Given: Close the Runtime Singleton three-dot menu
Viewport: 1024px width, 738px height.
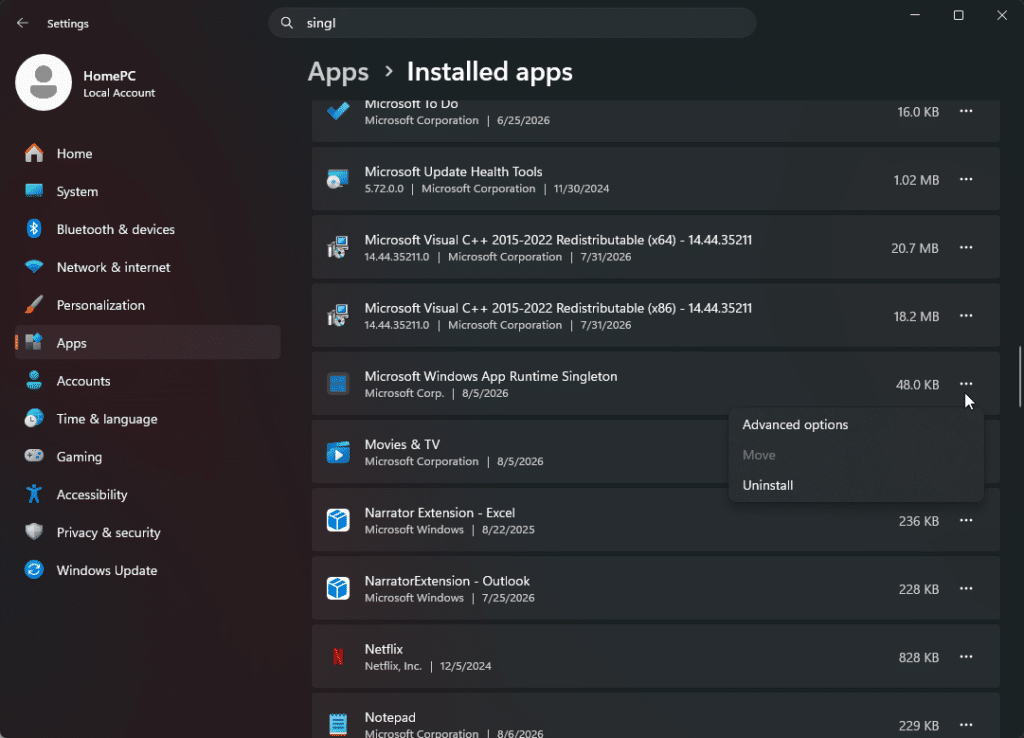Looking at the screenshot, I should (x=966, y=384).
